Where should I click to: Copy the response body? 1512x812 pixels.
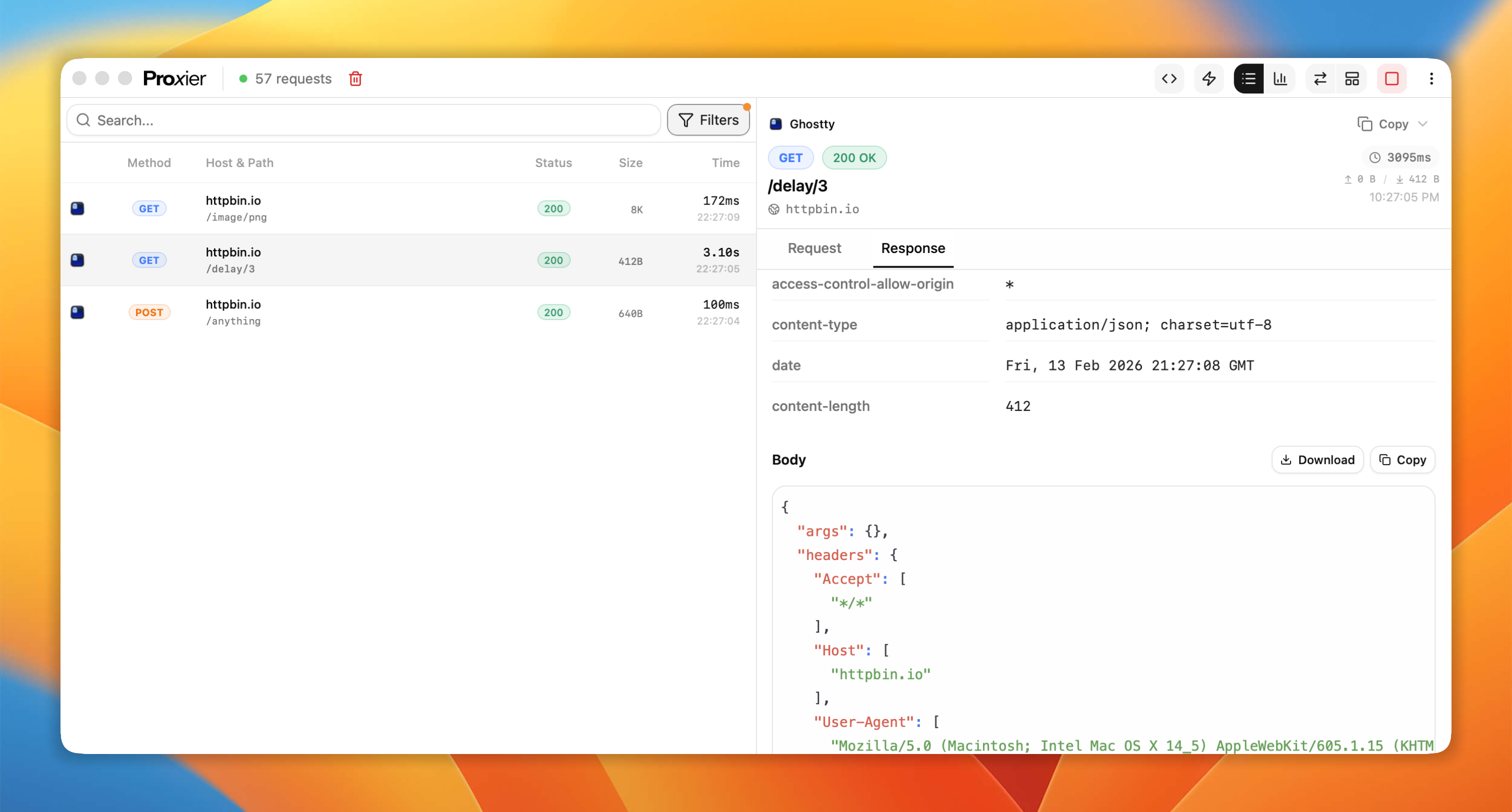tap(1402, 459)
